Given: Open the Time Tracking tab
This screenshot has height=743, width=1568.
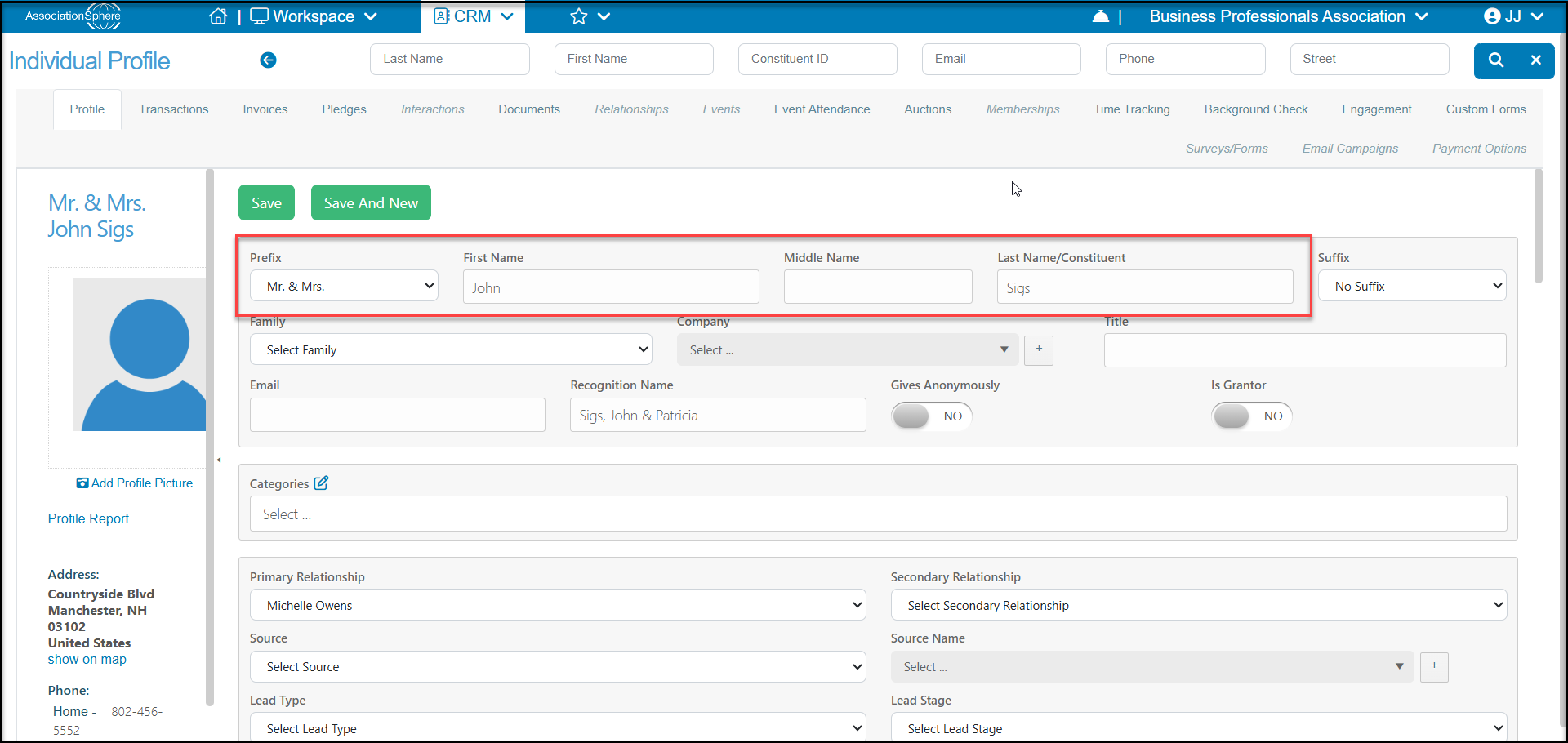Looking at the screenshot, I should [x=1132, y=109].
